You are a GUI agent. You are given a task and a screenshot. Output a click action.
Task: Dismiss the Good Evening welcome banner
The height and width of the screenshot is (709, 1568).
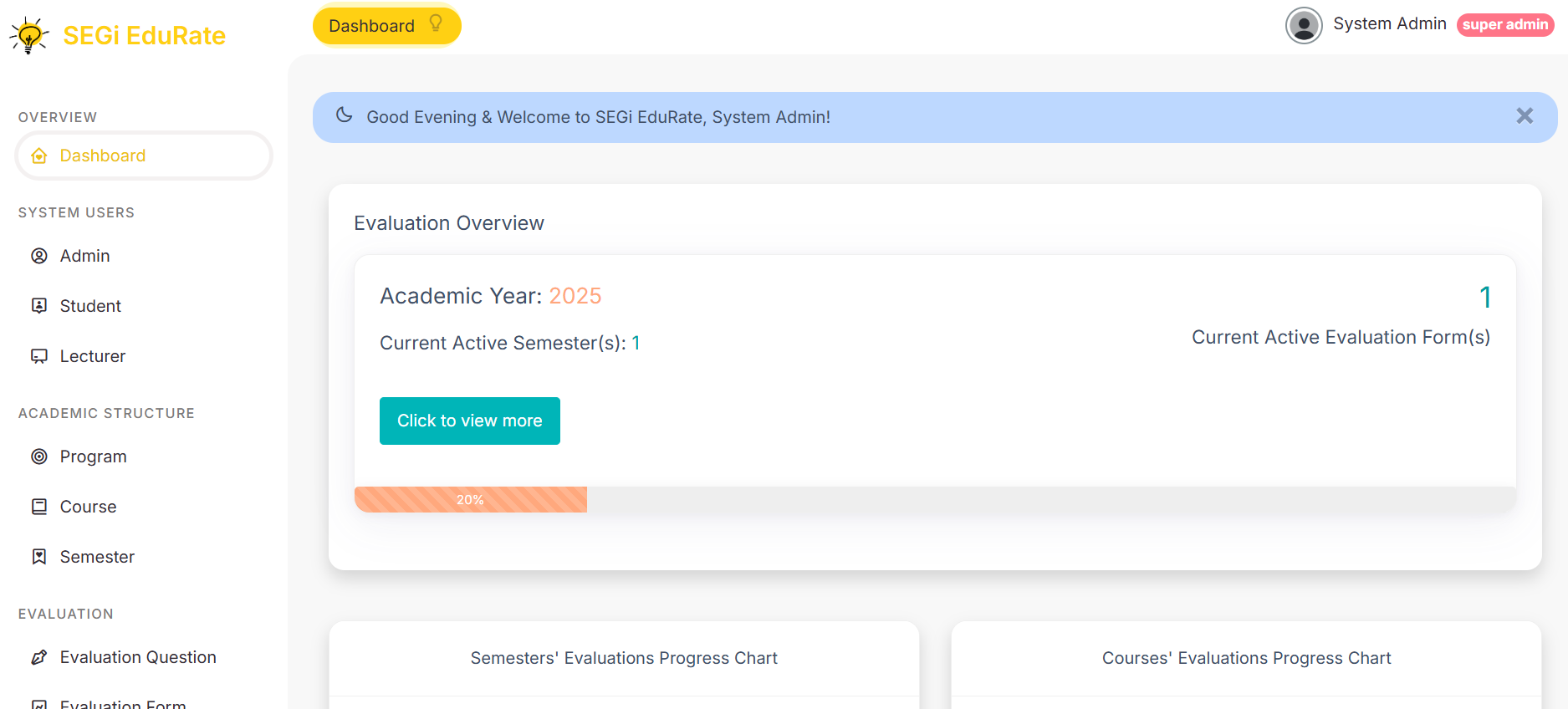coord(1525,116)
